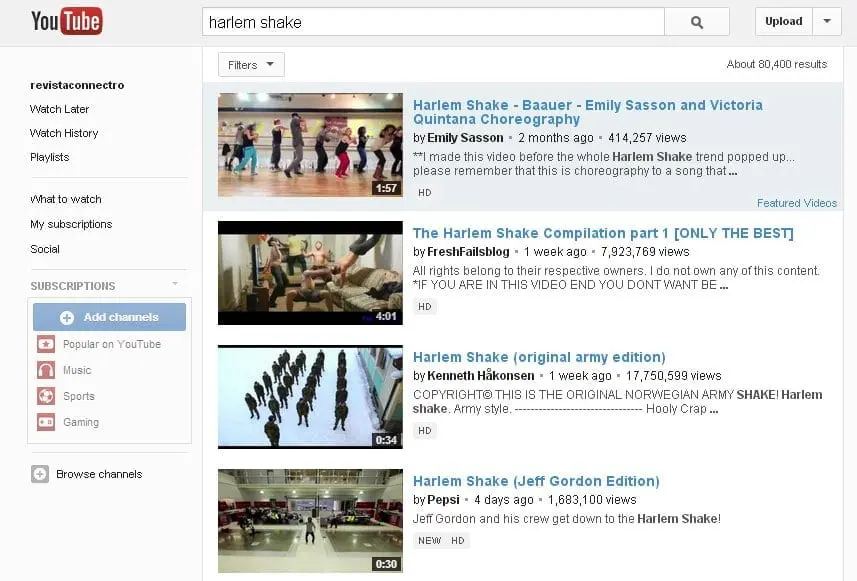This screenshot has height=581, width=857.
Task: Click the 1,683,100 views text
Action: [592, 500]
